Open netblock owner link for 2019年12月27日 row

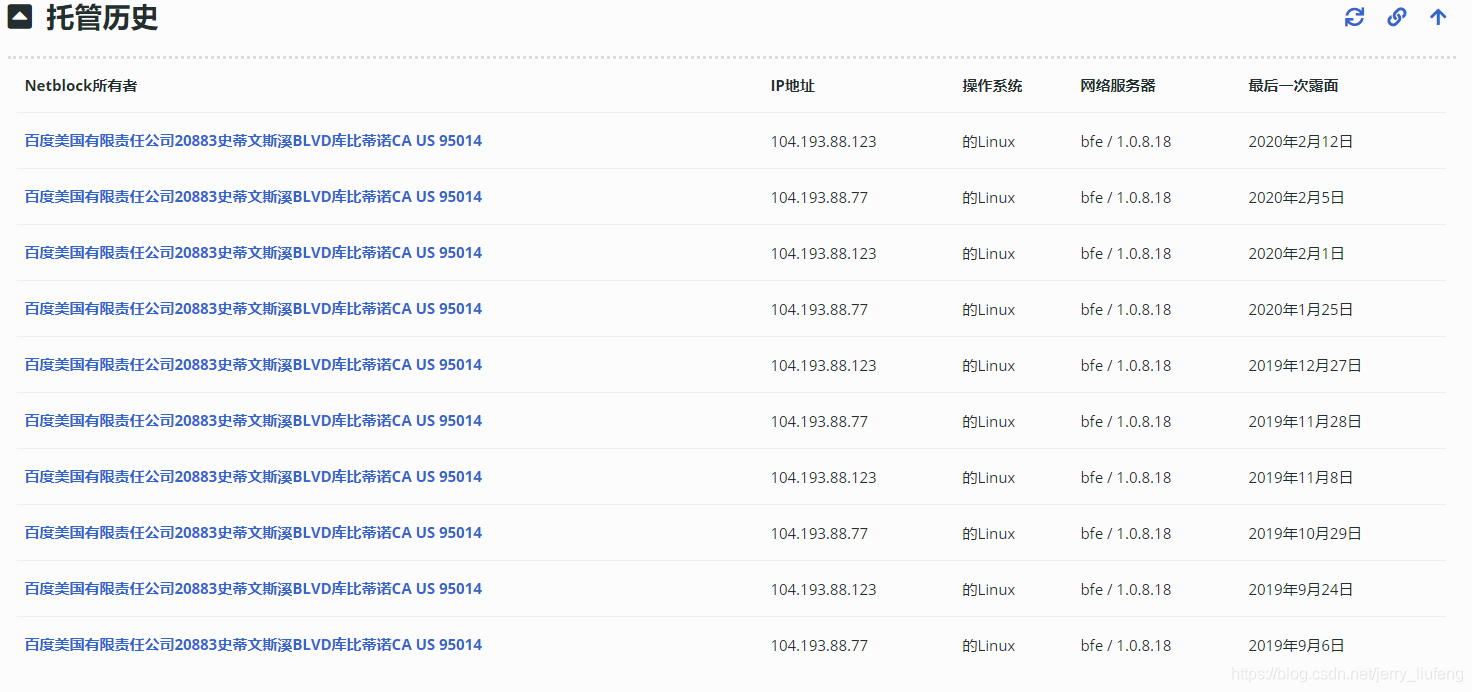(253, 365)
